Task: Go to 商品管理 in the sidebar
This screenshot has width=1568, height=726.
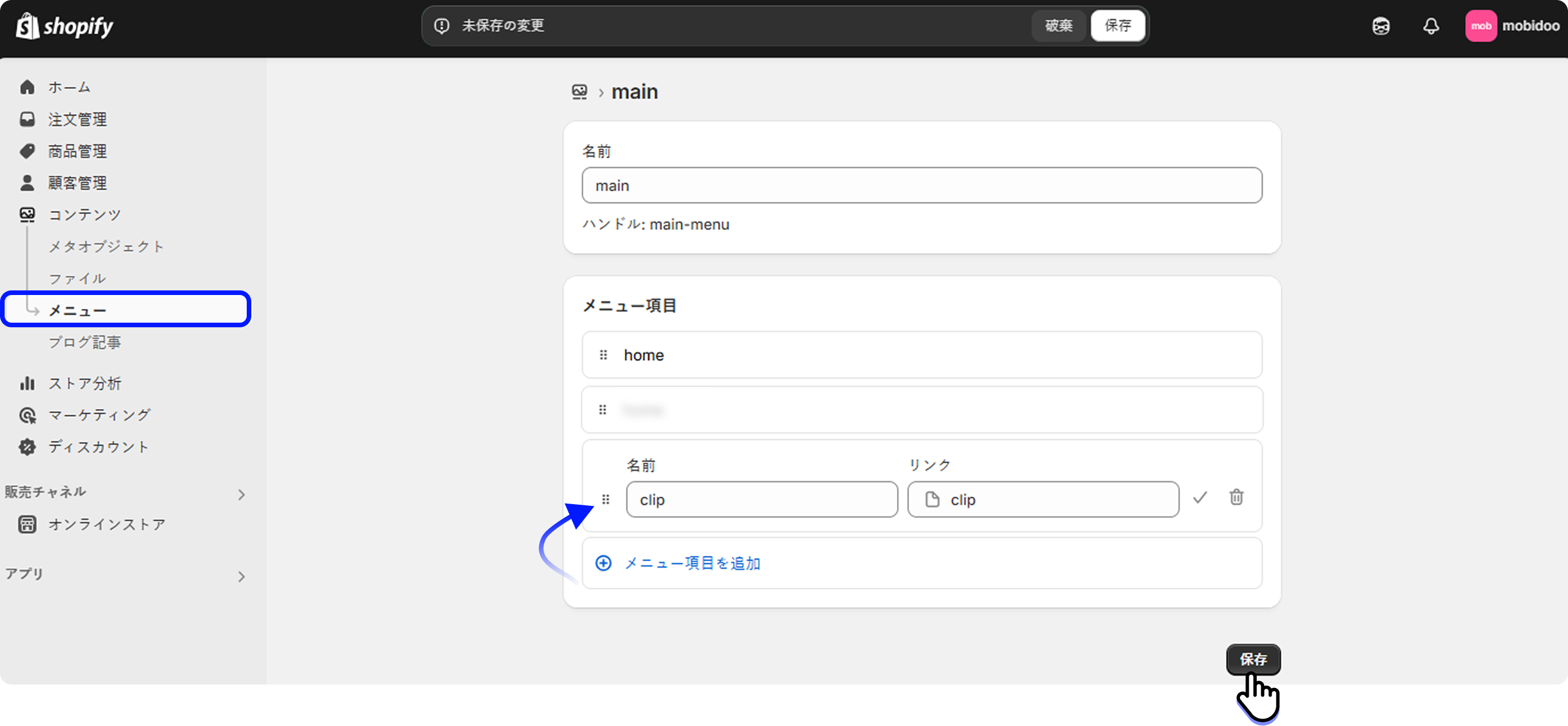Action: (77, 151)
